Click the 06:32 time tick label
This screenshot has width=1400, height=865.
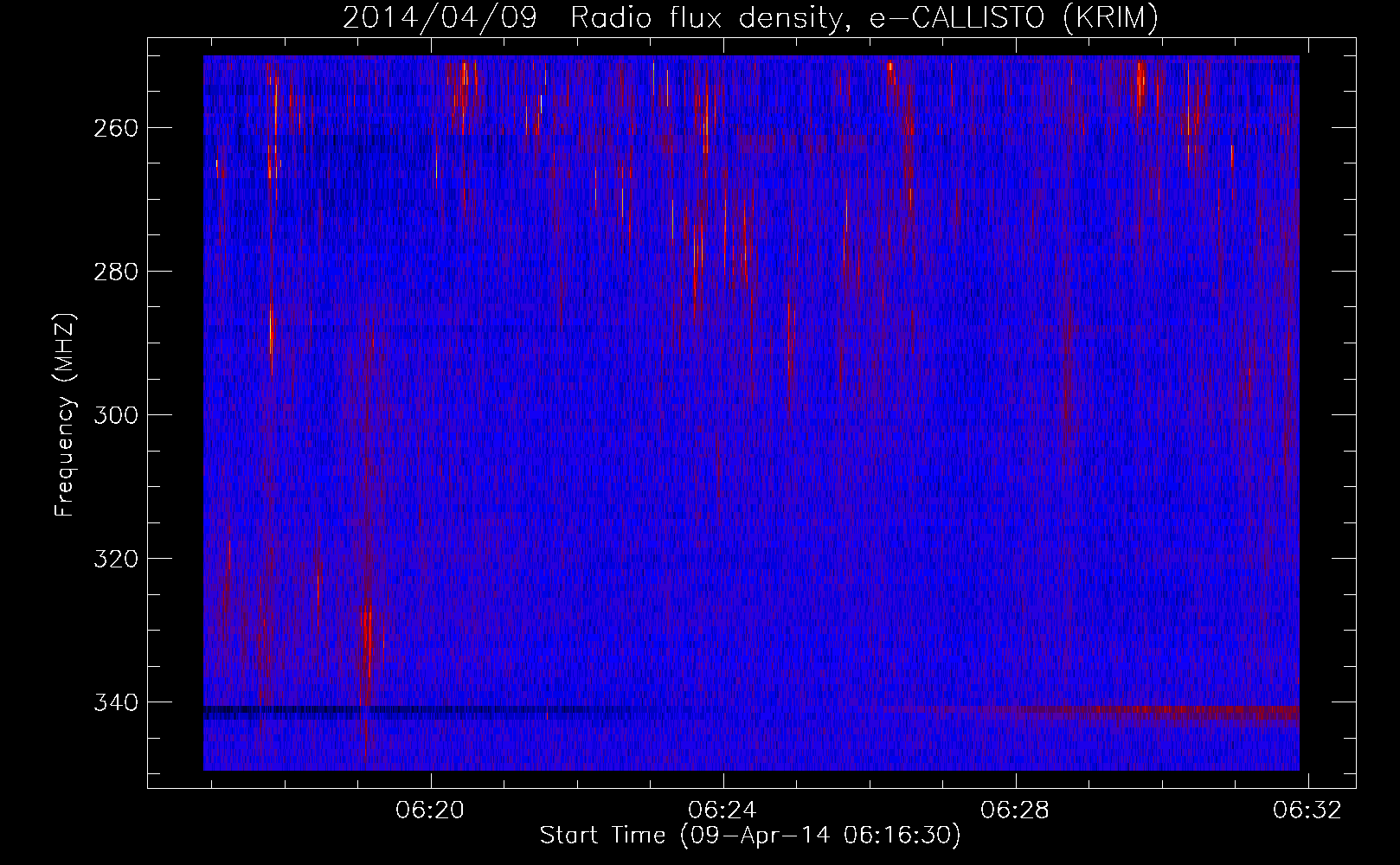pyautogui.click(x=1307, y=811)
